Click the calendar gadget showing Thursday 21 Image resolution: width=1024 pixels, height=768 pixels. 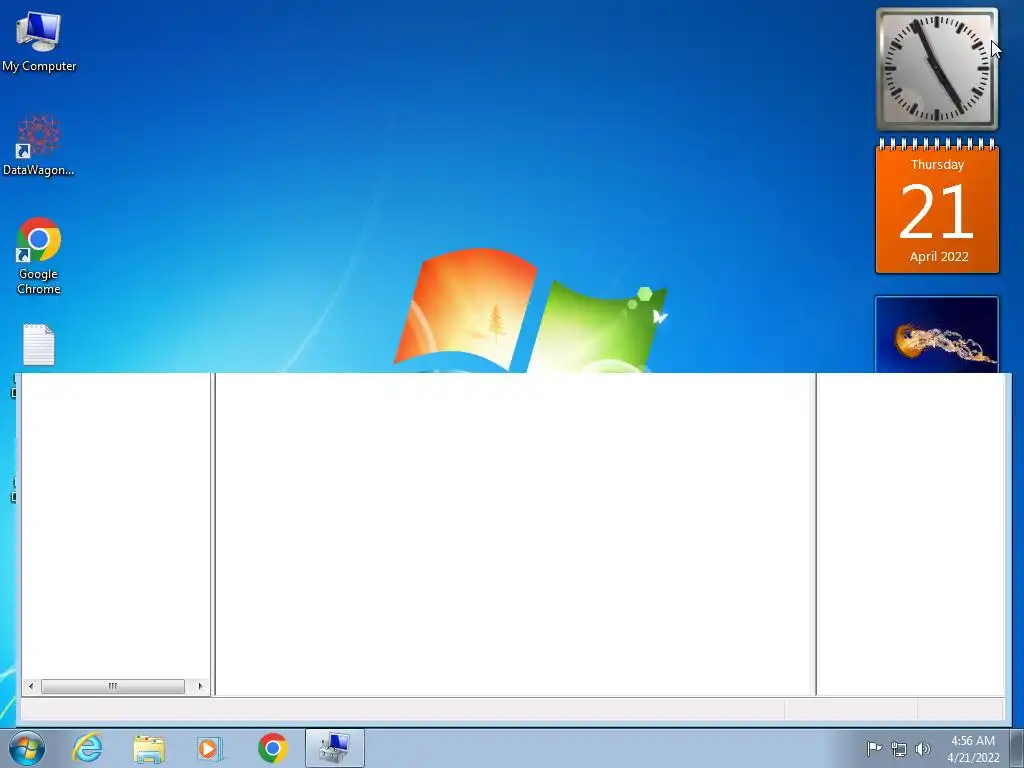937,206
